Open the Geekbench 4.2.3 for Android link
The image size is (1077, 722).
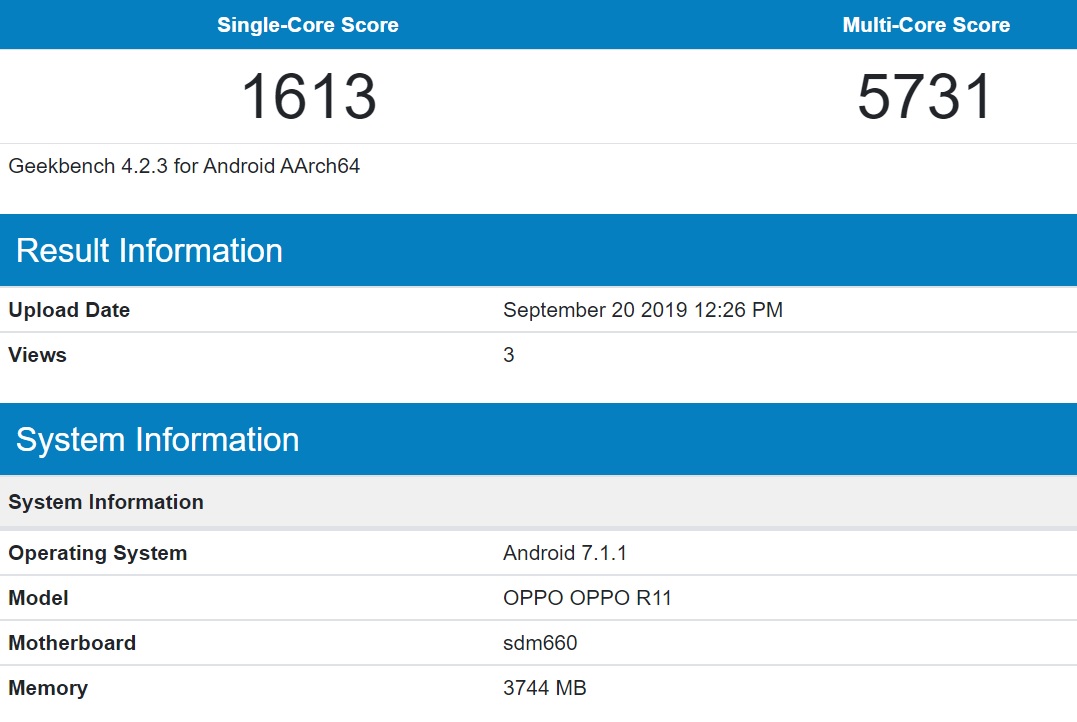coord(185,166)
